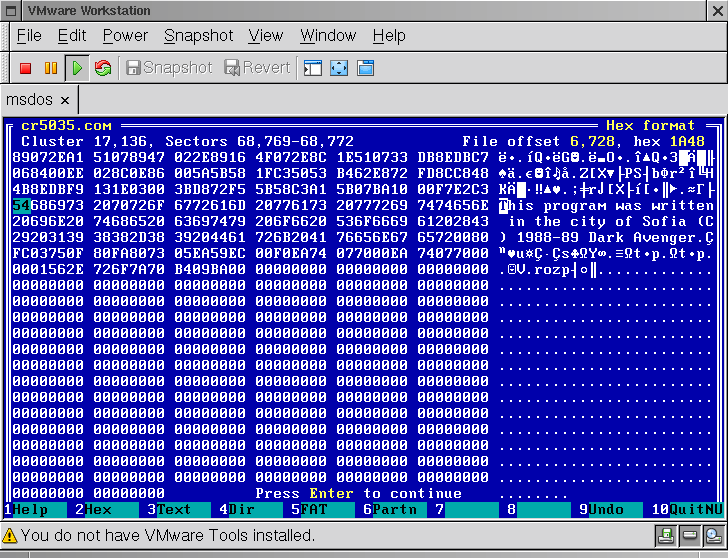Open the Edit menu
Image resolution: width=728 pixels, height=558 pixels.
point(72,36)
